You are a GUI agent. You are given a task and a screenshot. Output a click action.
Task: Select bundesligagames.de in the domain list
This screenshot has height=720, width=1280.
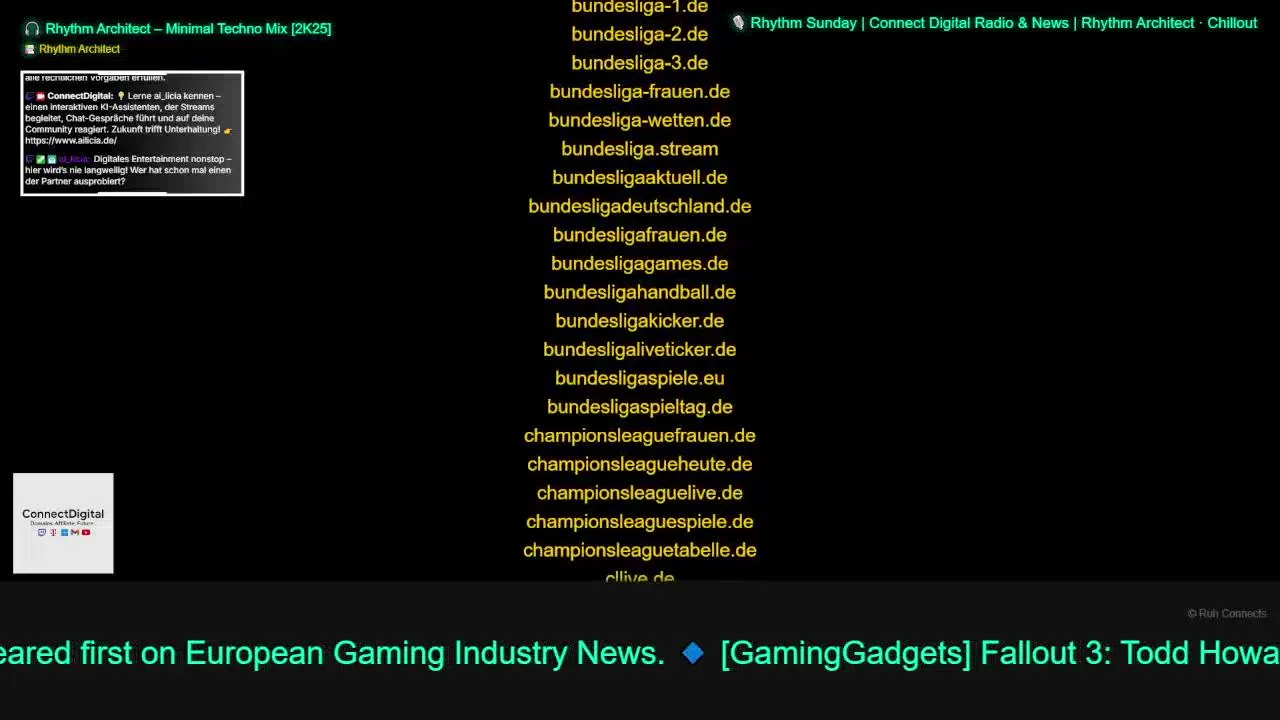coord(640,264)
